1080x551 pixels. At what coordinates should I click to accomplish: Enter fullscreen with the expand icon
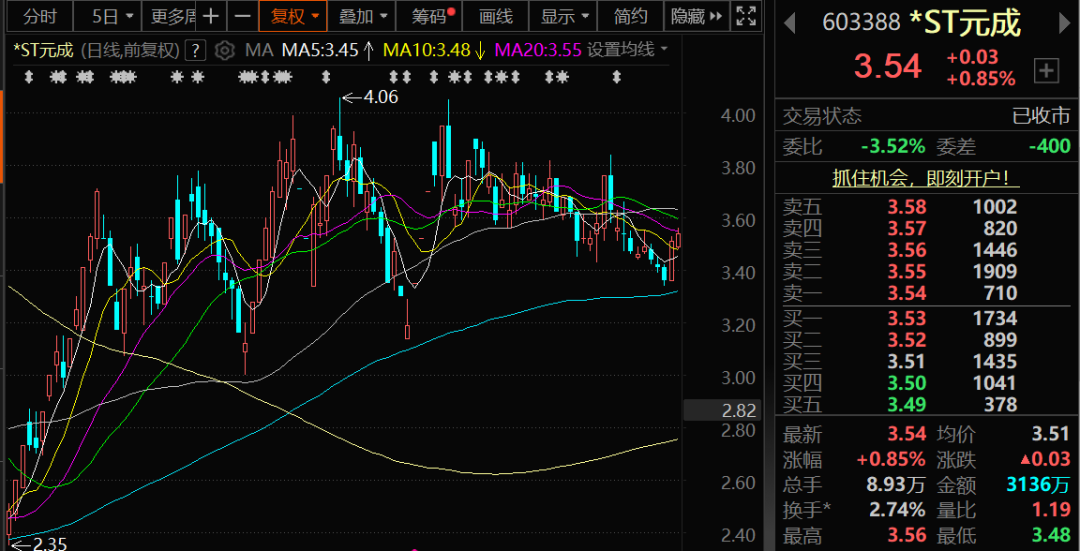click(x=745, y=17)
